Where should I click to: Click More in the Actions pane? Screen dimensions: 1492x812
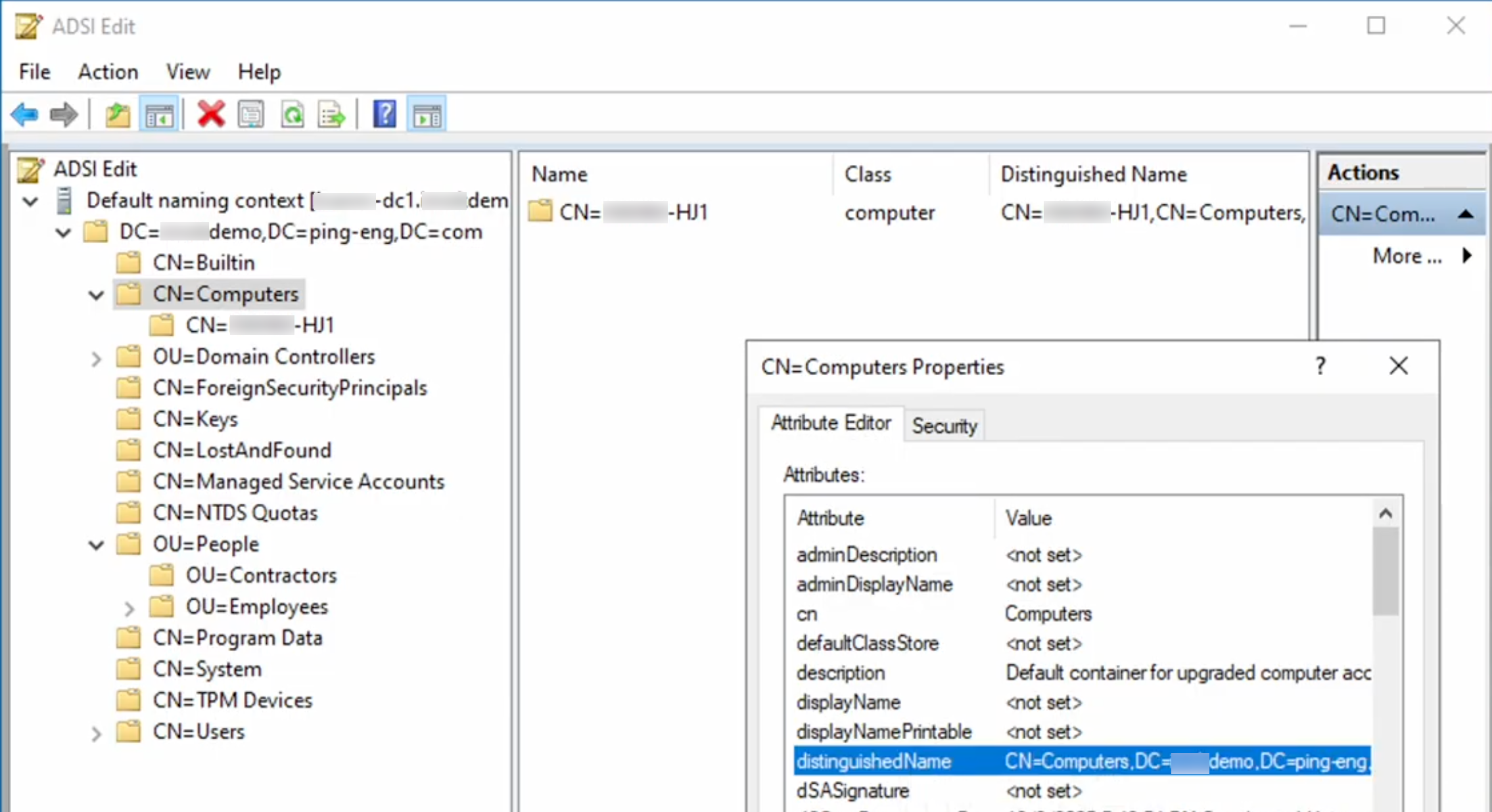click(1406, 256)
